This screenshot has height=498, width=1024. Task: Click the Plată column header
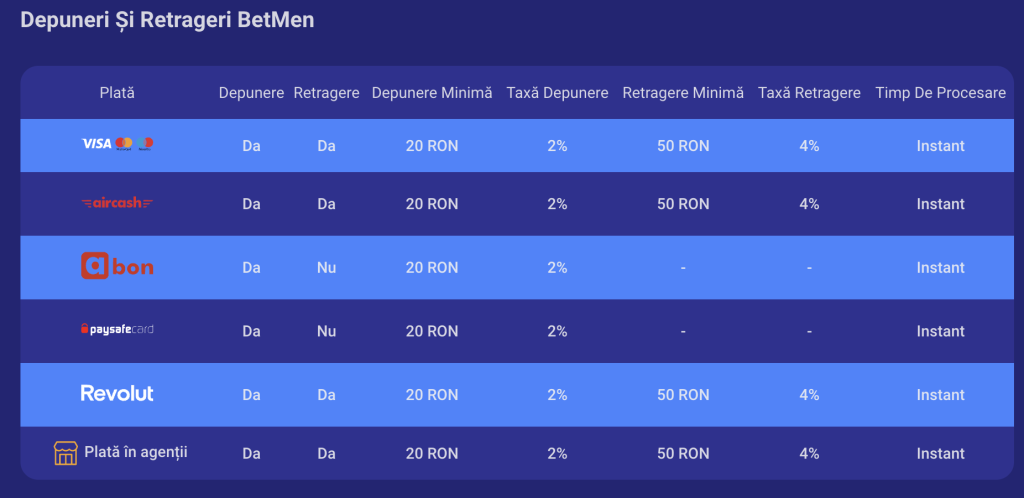click(117, 93)
